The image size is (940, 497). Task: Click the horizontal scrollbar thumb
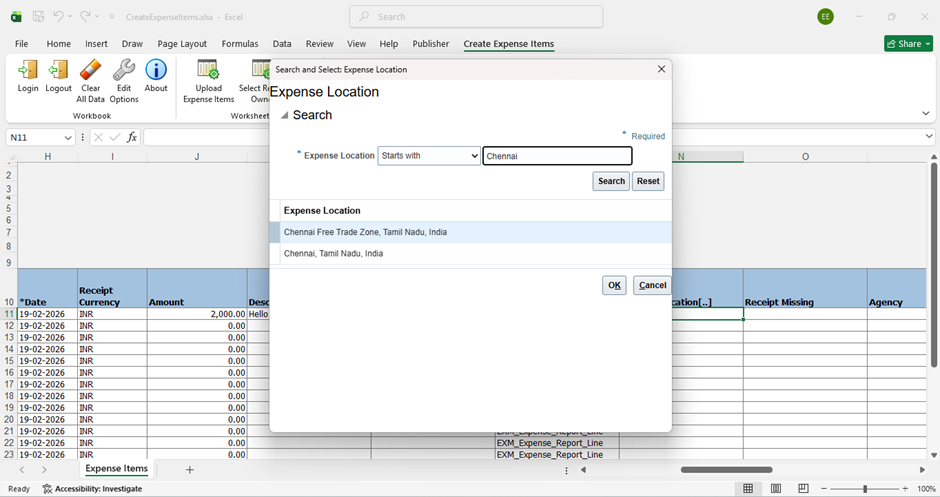[726, 470]
